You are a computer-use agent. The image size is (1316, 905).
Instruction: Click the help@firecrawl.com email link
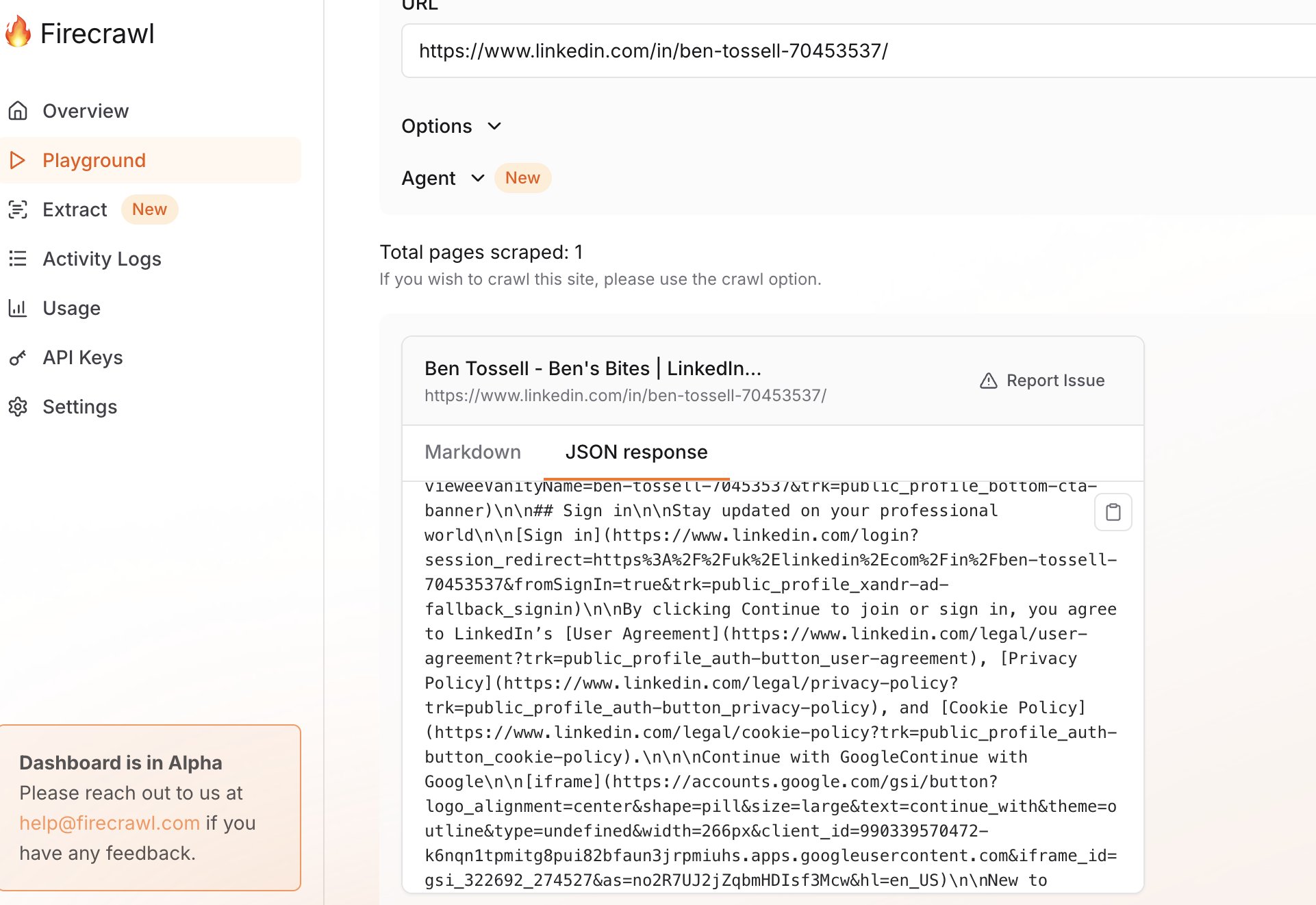[110, 823]
